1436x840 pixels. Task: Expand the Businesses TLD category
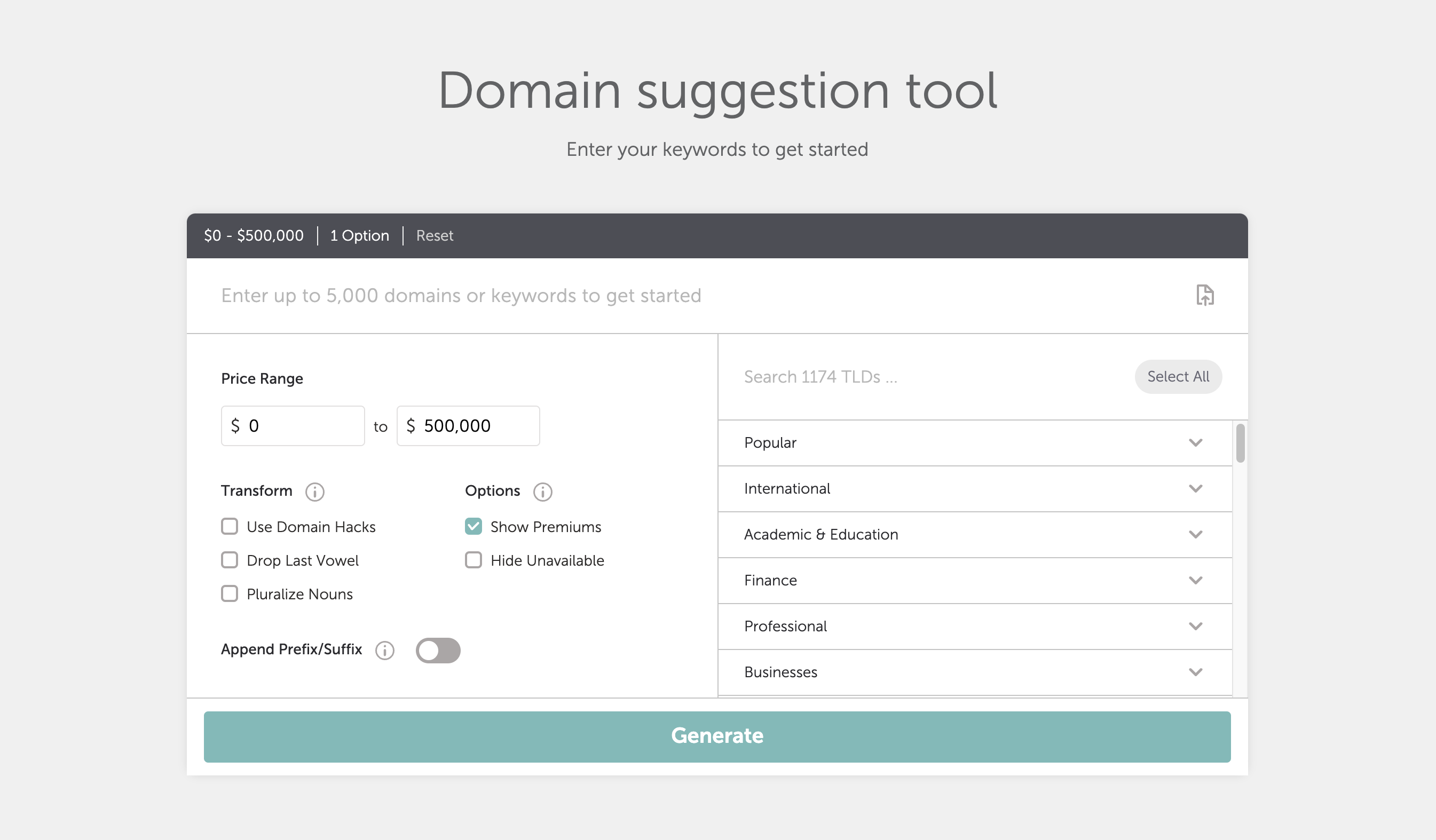975,672
